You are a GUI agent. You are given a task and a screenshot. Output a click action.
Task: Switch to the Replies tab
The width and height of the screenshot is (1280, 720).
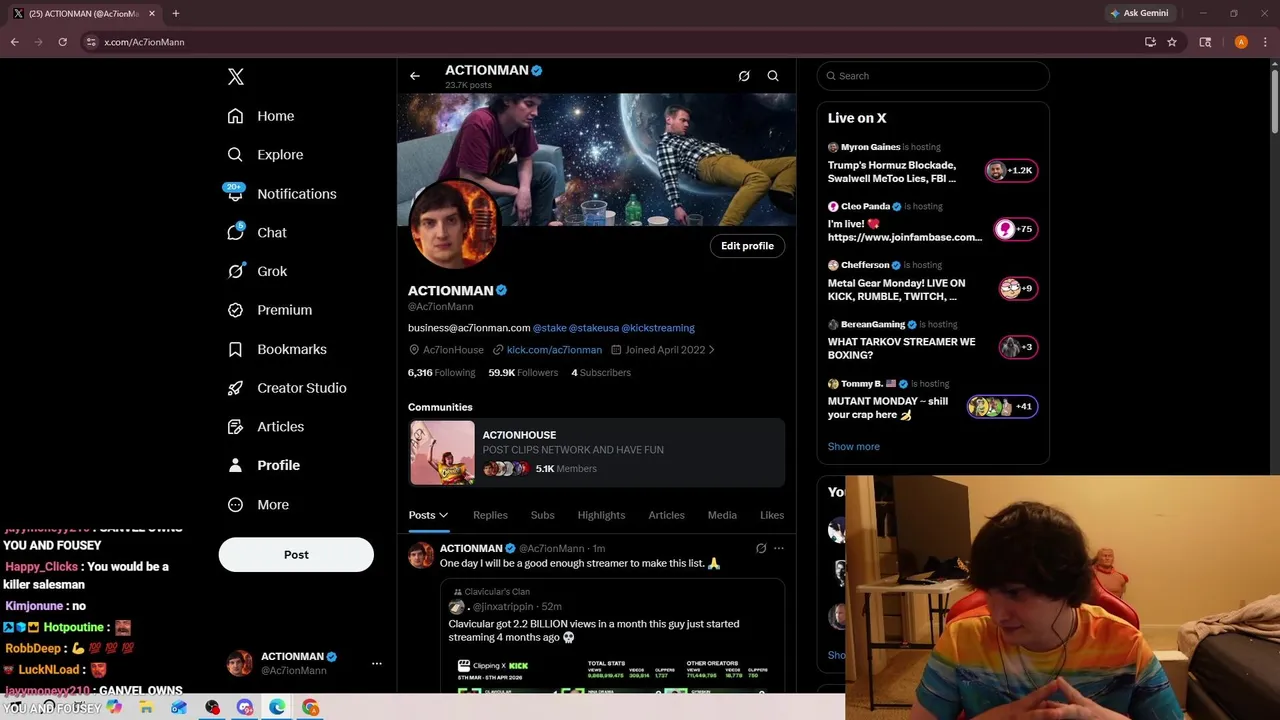(490, 515)
